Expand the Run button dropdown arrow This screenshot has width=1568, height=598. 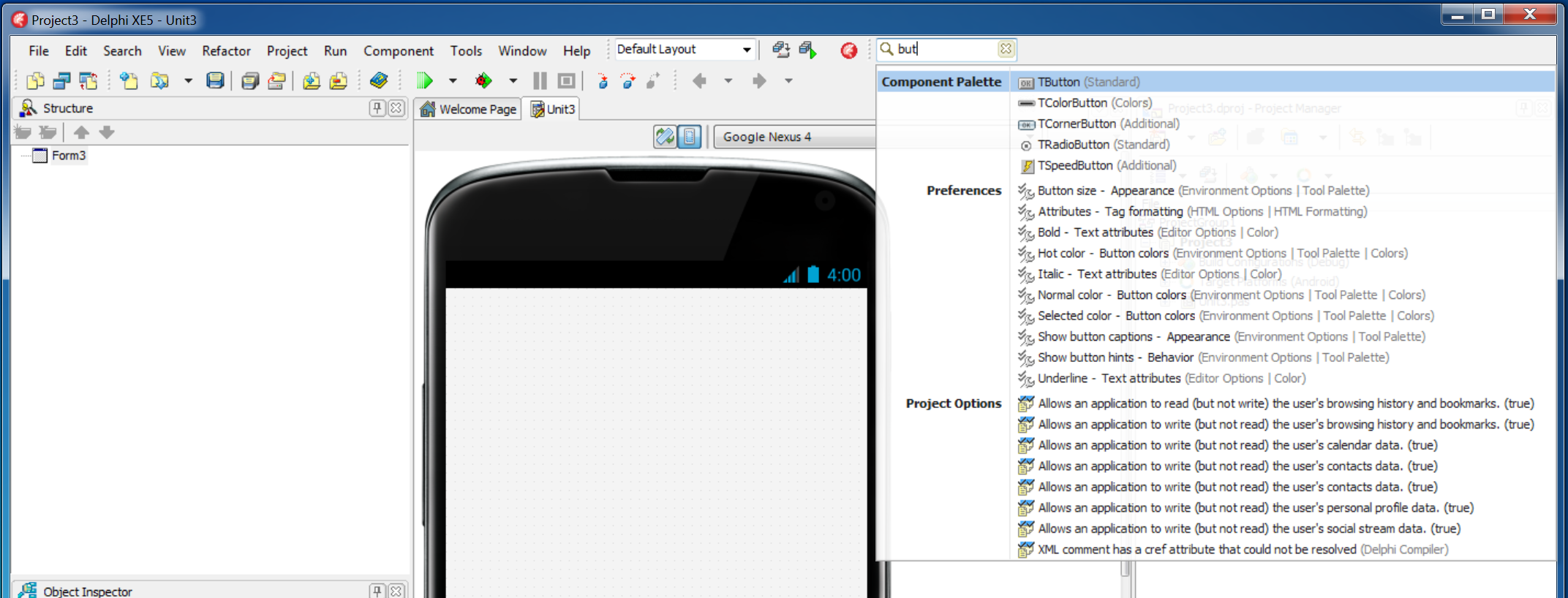pyautogui.click(x=453, y=81)
